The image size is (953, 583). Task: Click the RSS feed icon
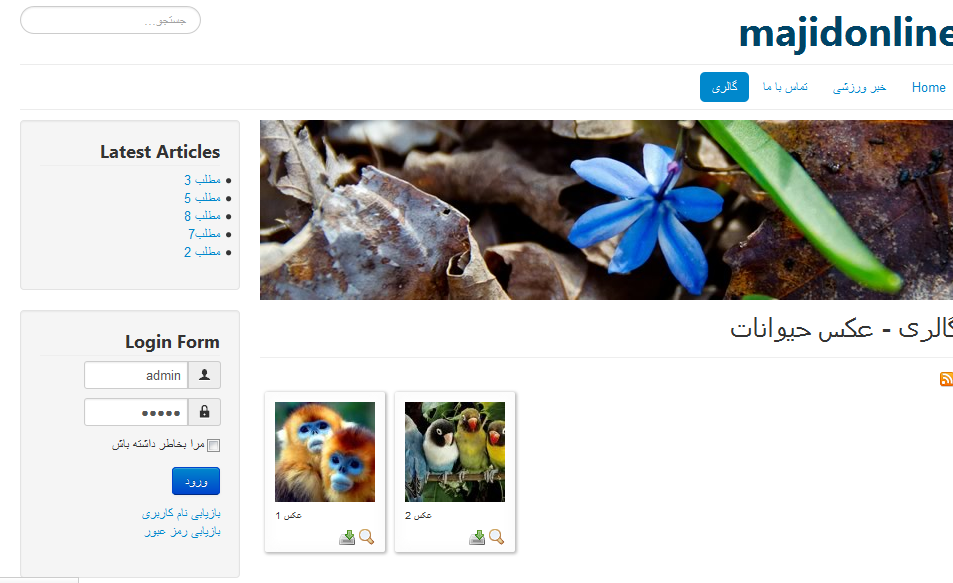click(946, 379)
